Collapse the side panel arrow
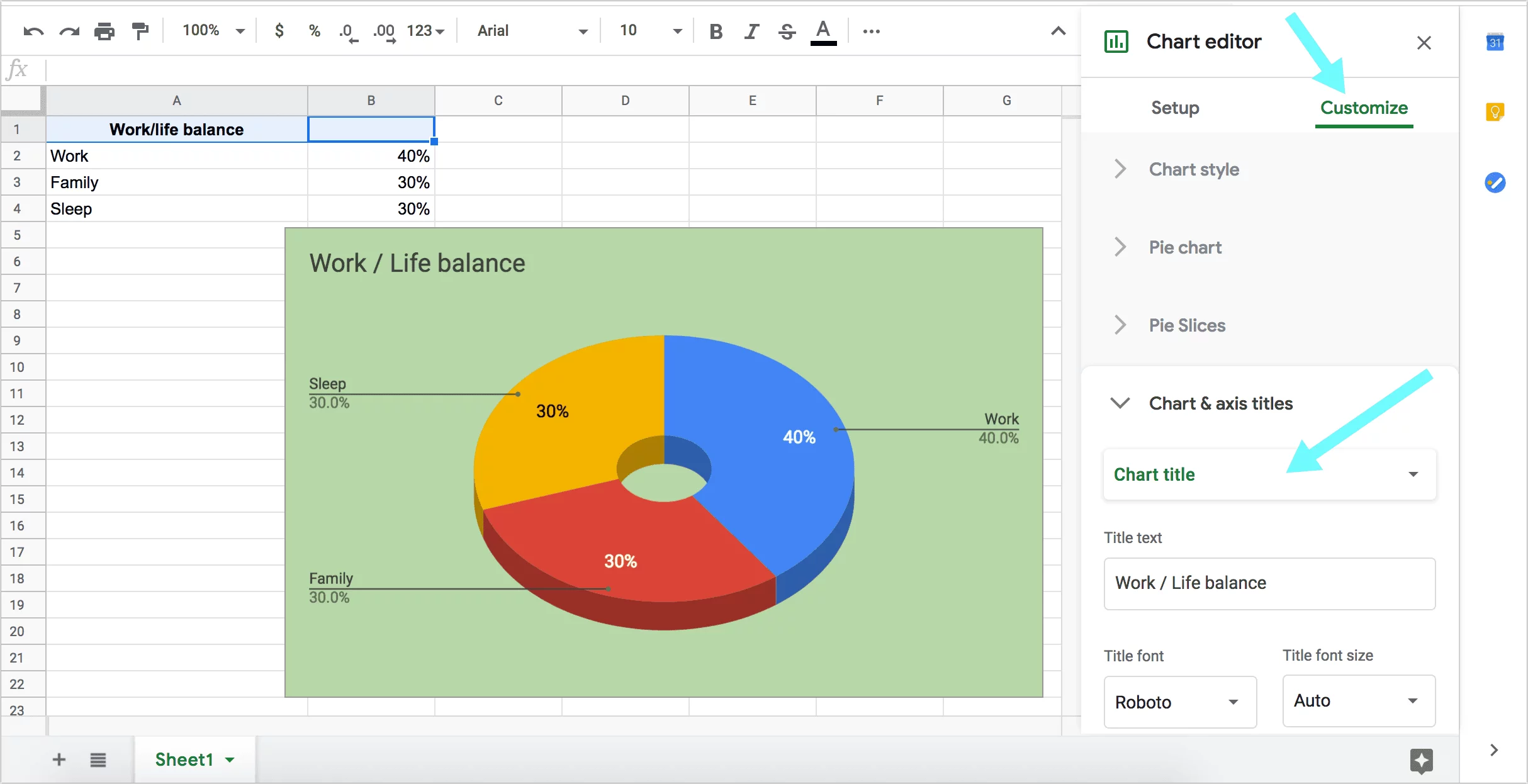Viewport: 1528px width, 784px height. [x=1495, y=750]
